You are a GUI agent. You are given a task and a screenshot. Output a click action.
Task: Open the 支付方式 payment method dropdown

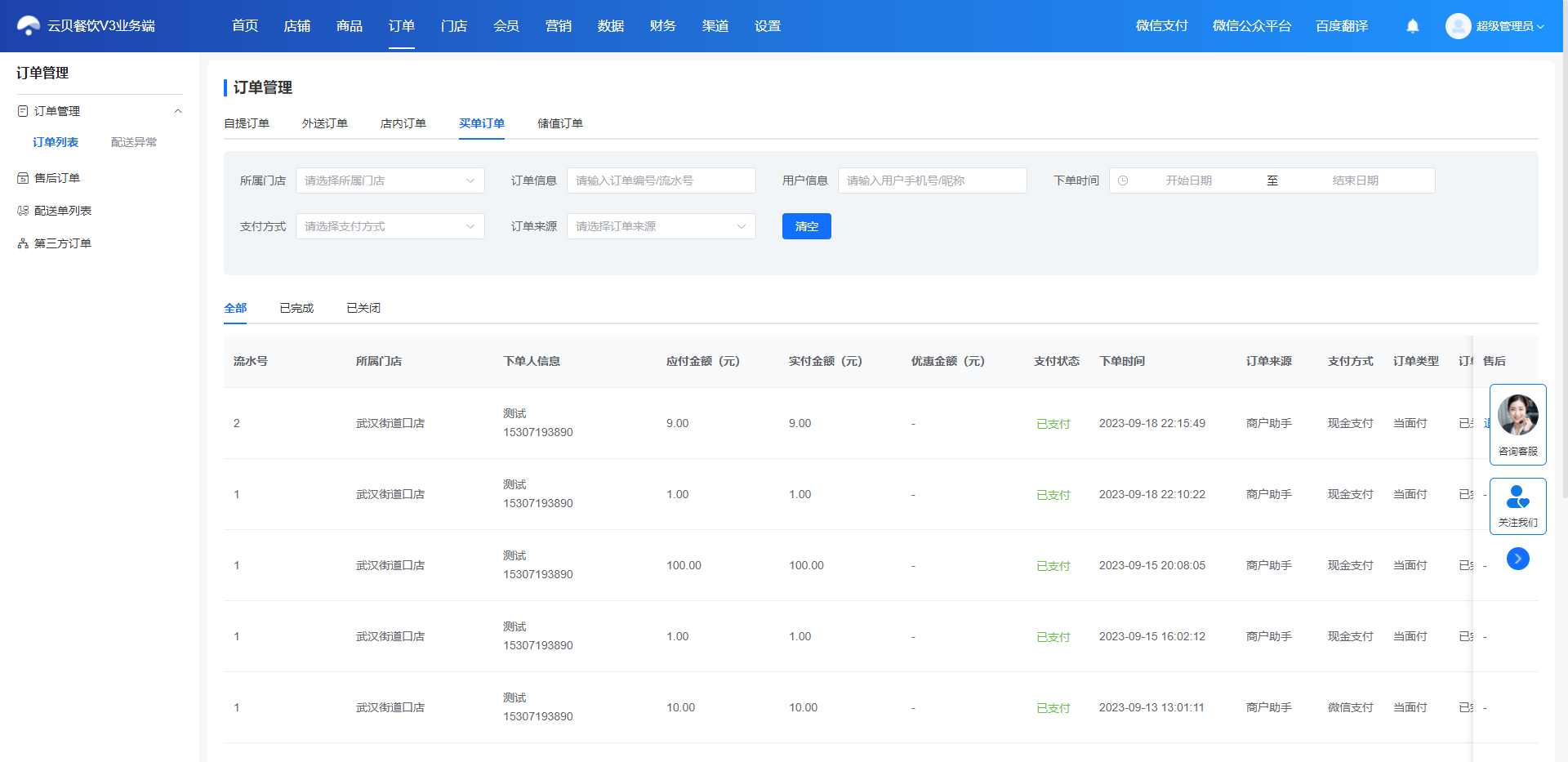point(390,226)
